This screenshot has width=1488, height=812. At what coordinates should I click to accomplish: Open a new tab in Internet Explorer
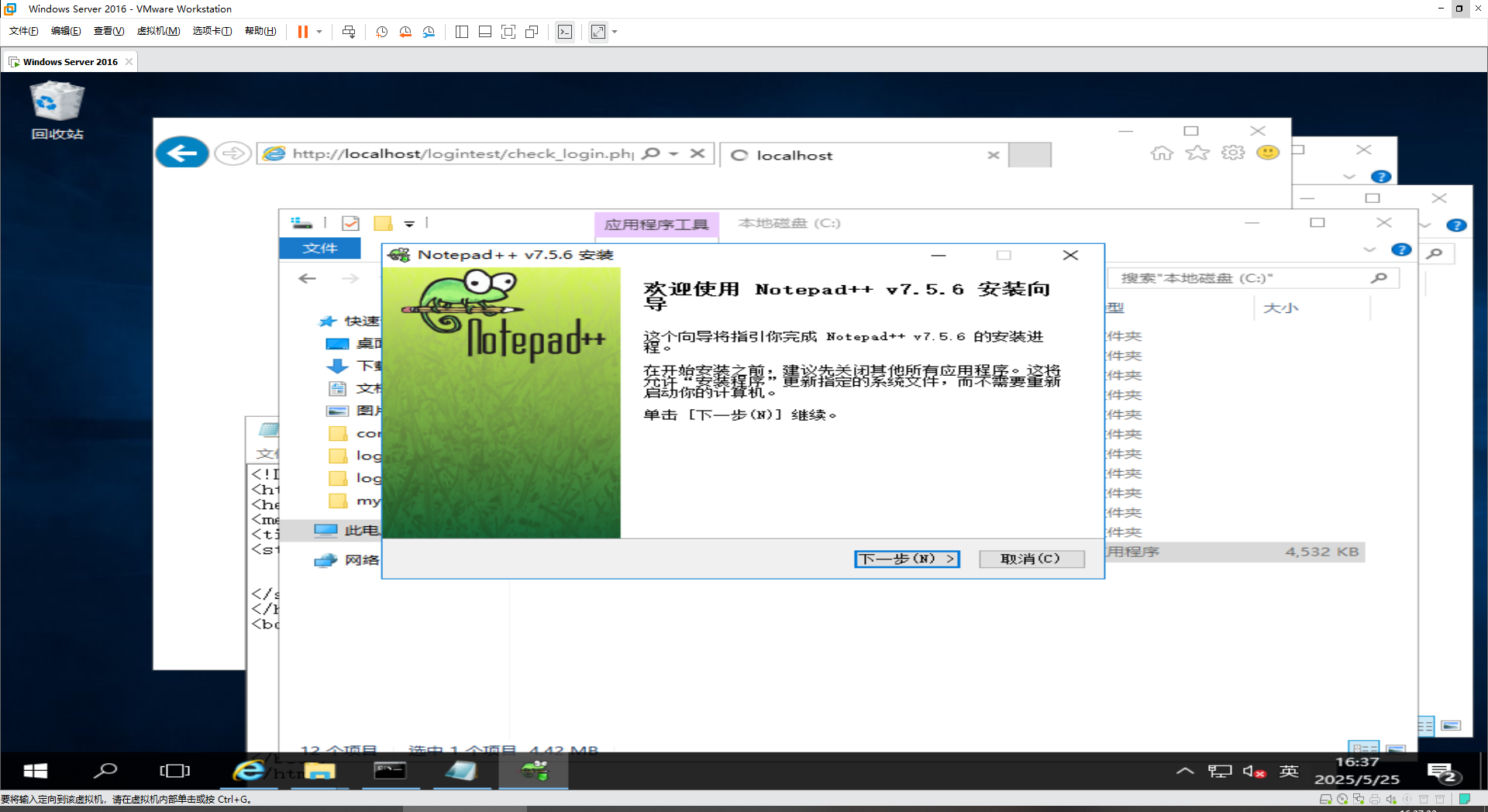coord(1030,155)
